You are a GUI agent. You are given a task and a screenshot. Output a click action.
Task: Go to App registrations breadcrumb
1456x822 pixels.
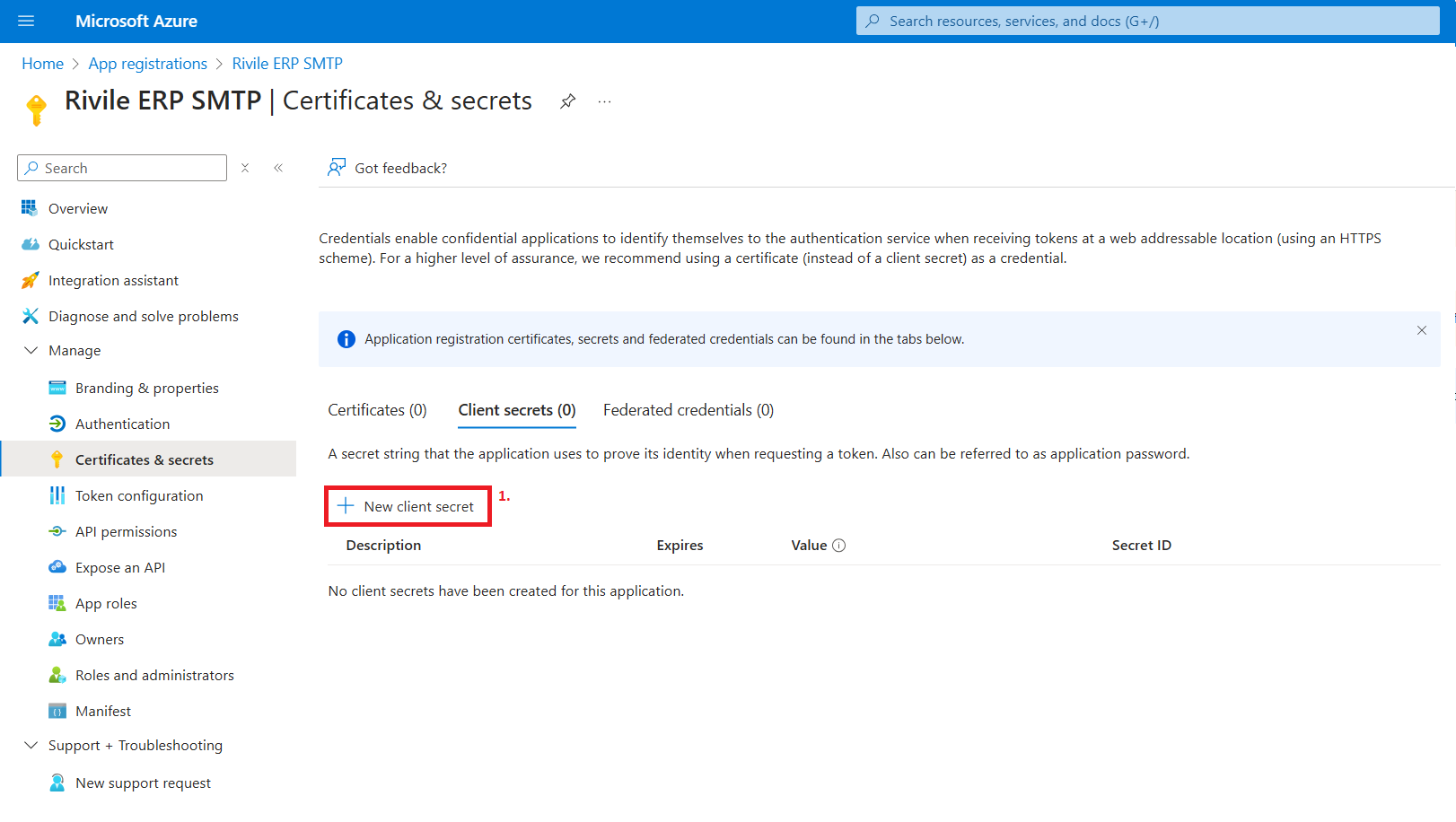147,64
